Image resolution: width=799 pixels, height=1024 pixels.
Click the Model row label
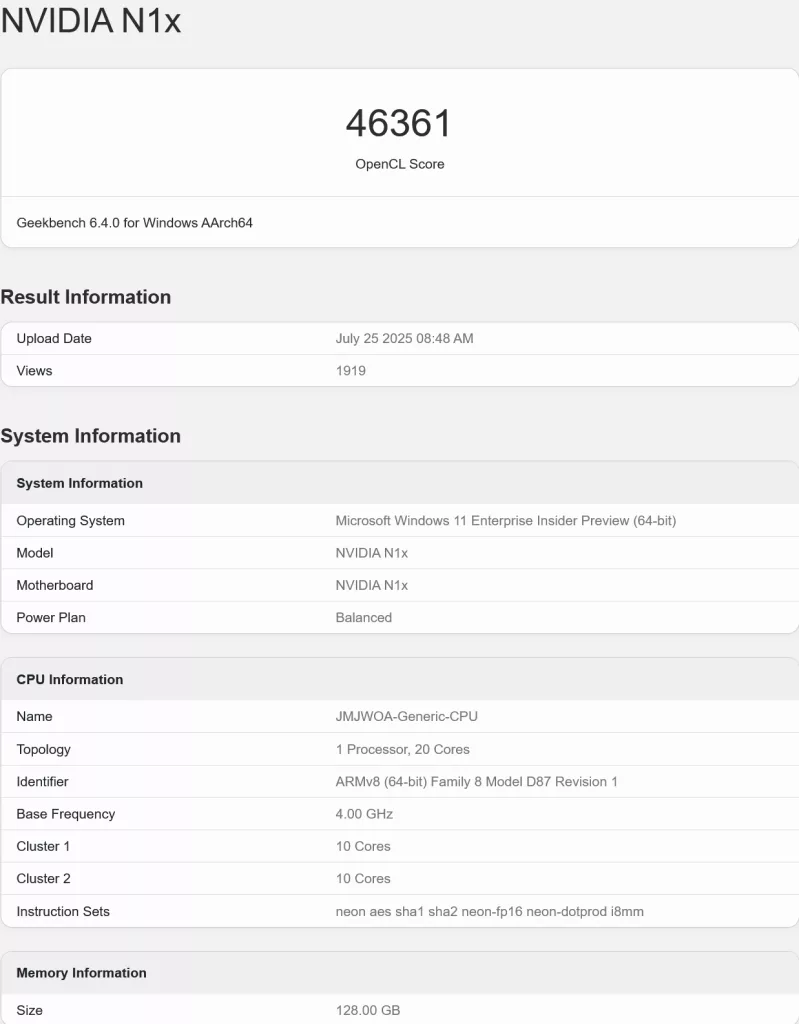click(x=35, y=552)
